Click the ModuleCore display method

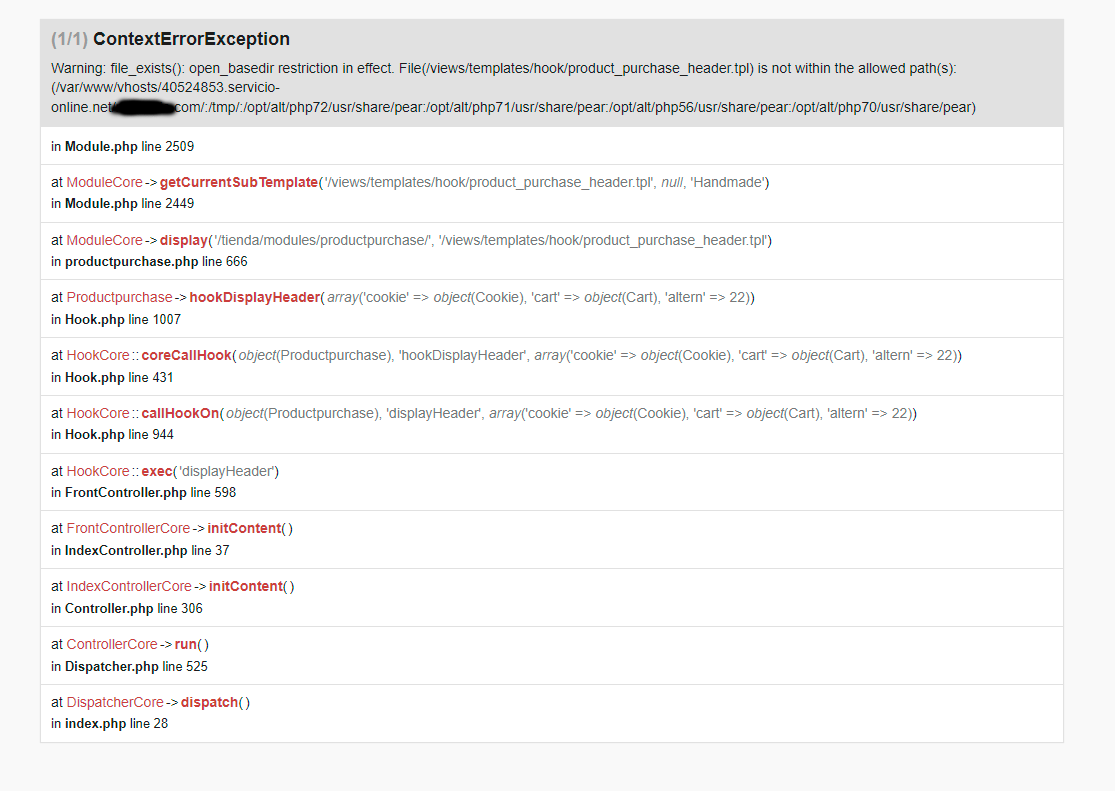click(183, 240)
